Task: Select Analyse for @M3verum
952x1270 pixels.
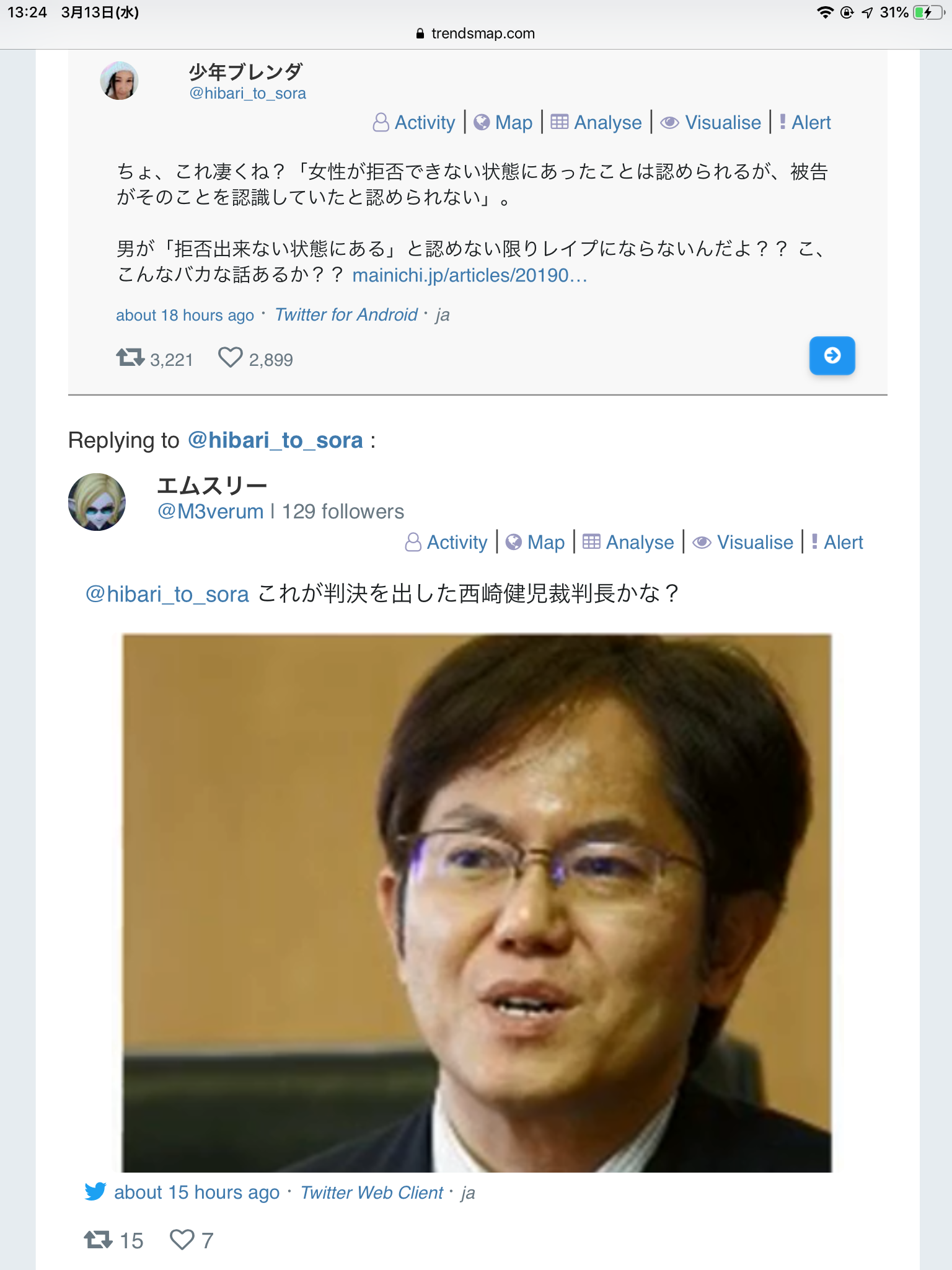Action: (628, 542)
